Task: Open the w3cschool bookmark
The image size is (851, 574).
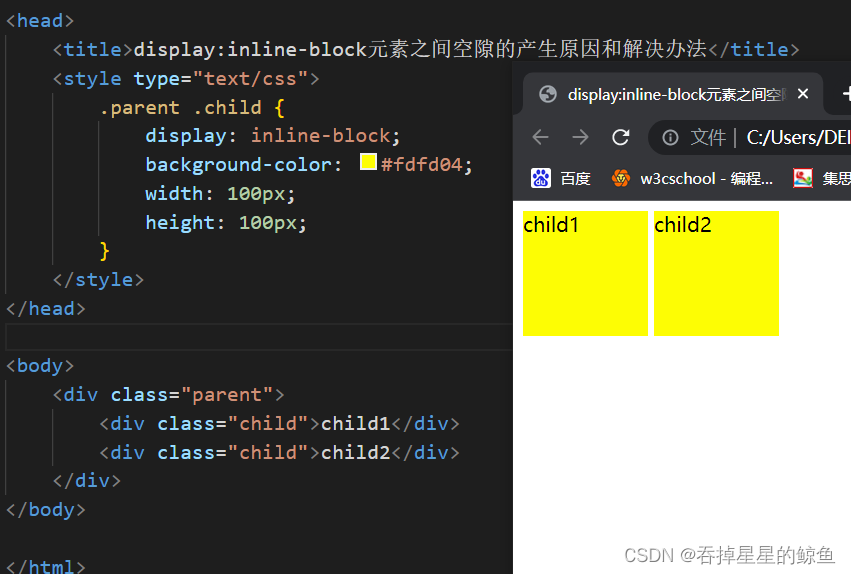Action: click(x=692, y=178)
